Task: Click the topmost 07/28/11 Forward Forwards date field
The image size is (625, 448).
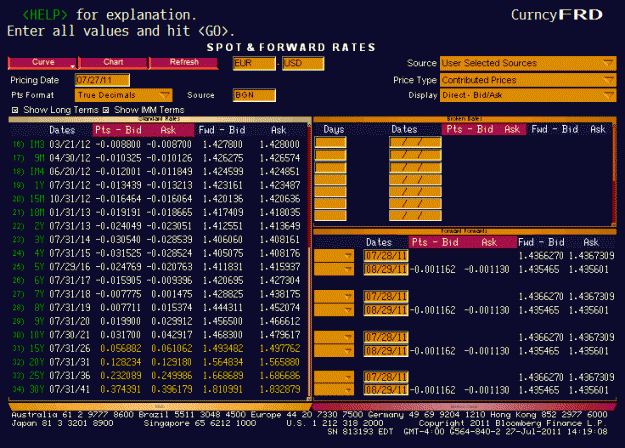Action: 386,255
